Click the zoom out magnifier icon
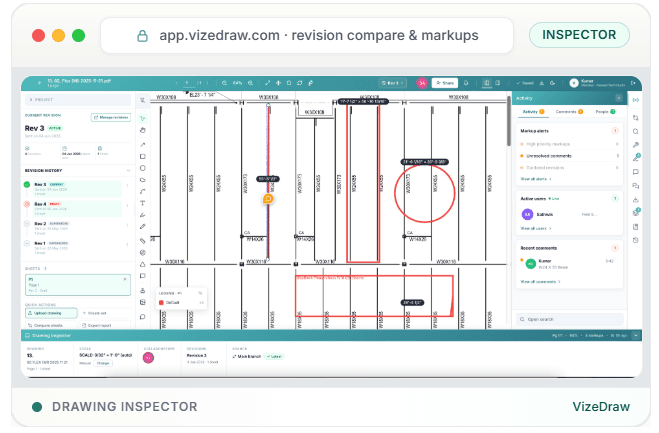 pos(224,83)
